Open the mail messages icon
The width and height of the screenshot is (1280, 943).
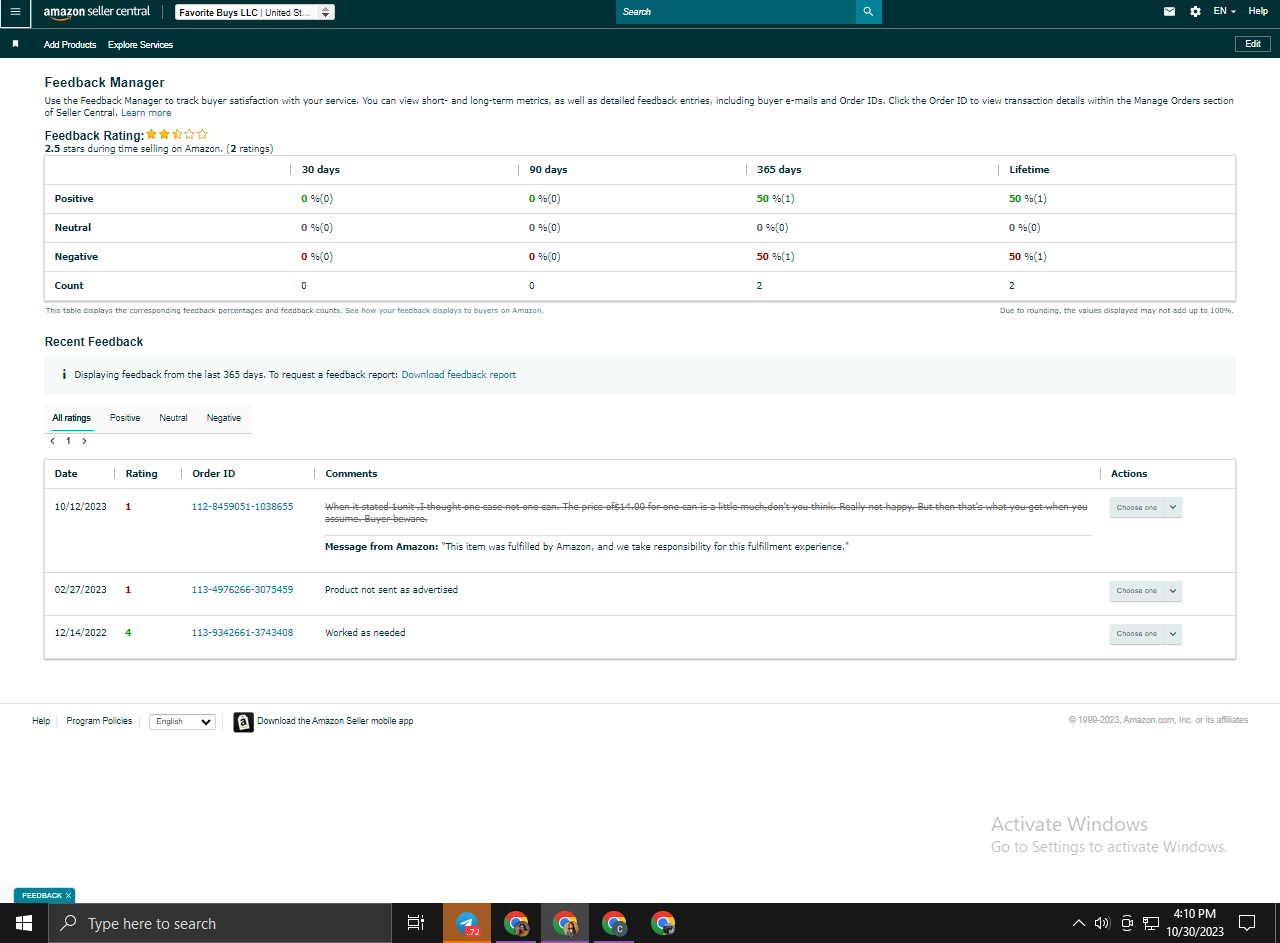click(x=1170, y=12)
